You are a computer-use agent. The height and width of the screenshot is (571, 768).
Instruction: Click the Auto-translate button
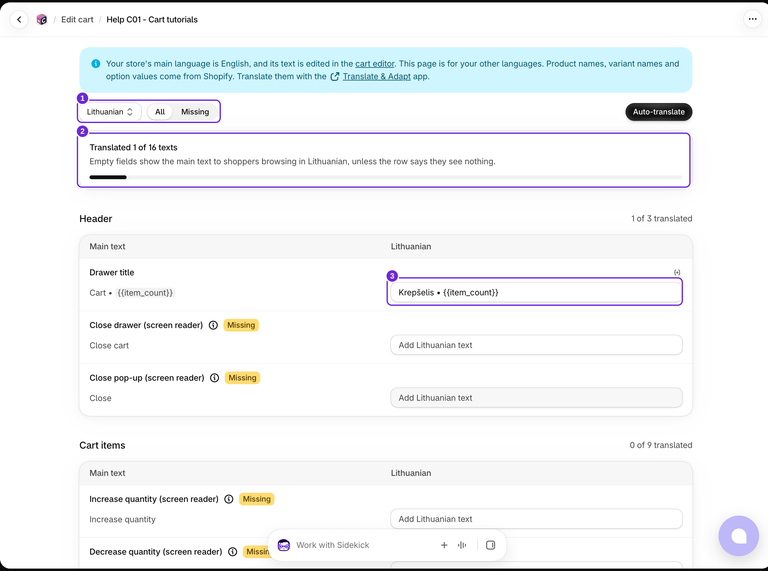tap(658, 112)
